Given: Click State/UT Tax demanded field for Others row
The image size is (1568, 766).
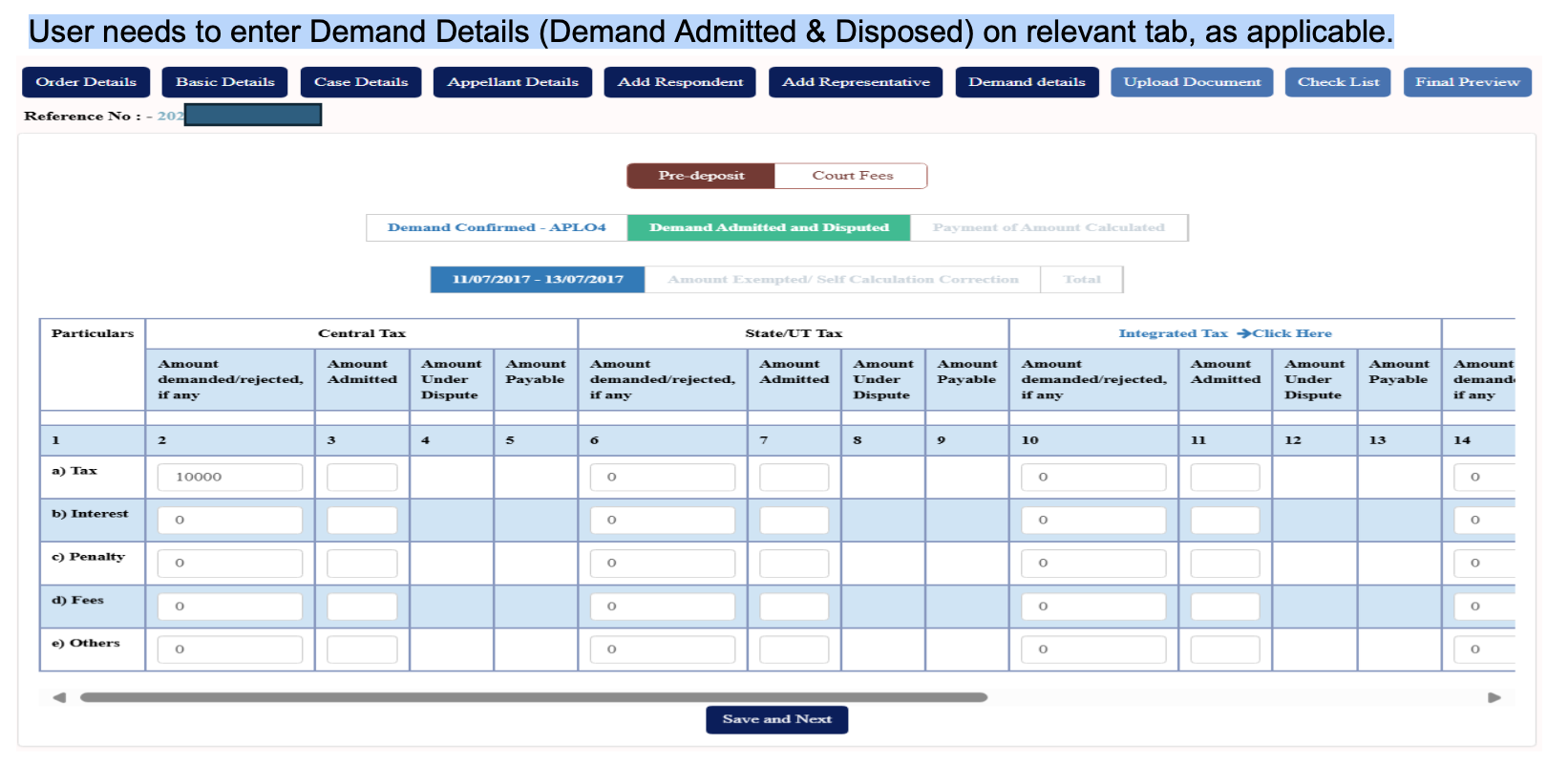Looking at the screenshot, I should (x=663, y=649).
